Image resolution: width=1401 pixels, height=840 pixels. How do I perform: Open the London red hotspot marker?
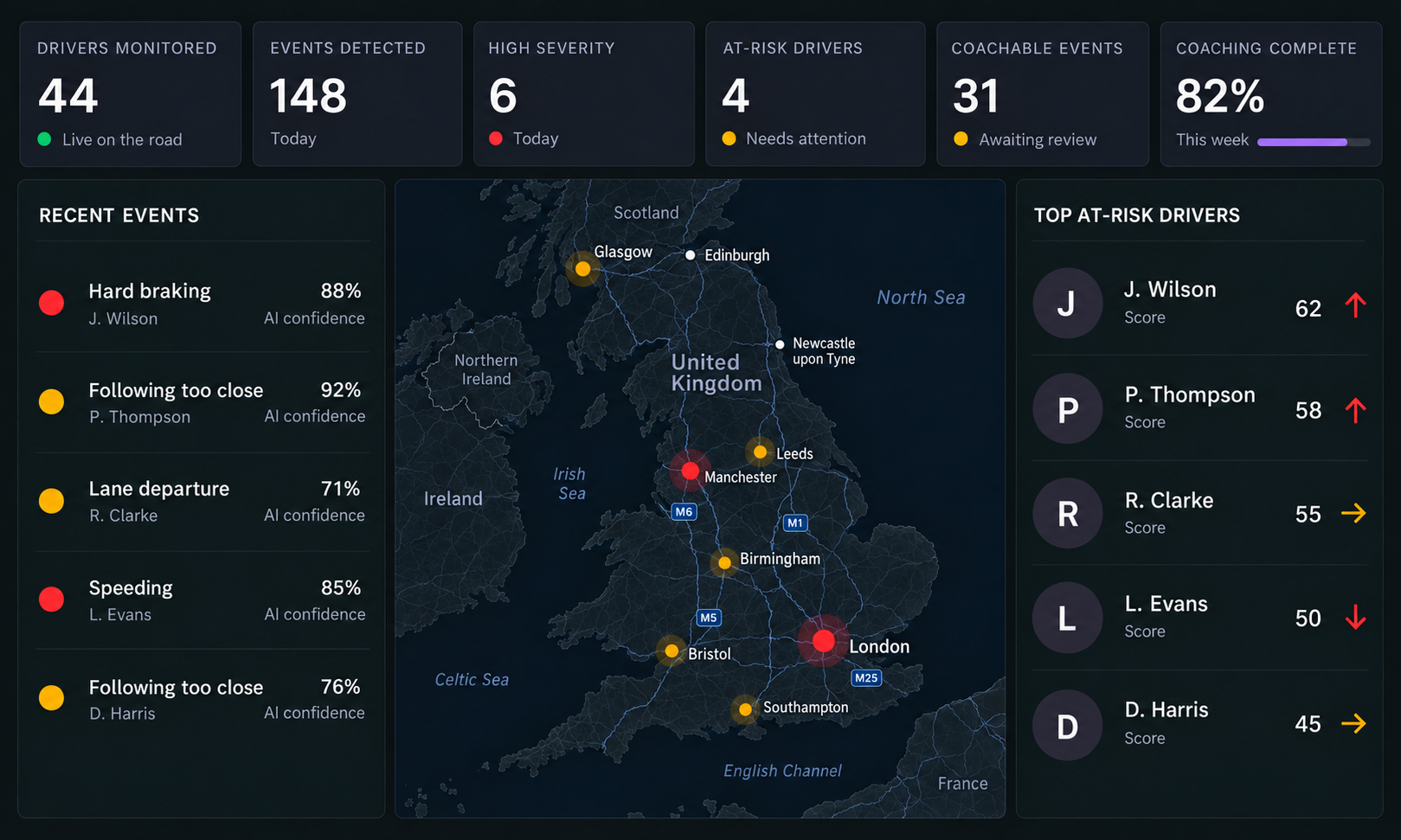point(823,641)
